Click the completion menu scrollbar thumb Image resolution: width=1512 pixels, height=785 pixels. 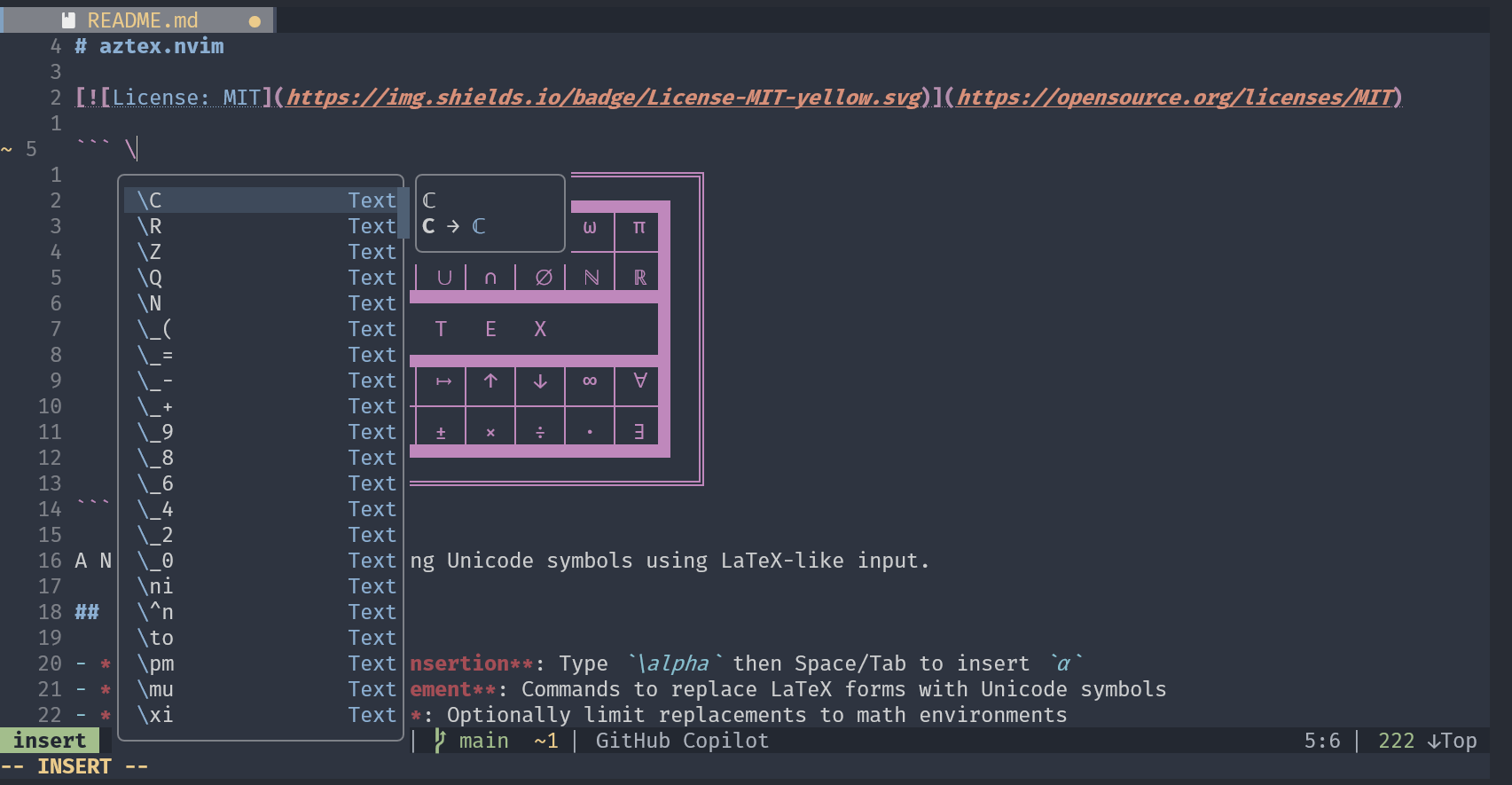pos(403,214)
